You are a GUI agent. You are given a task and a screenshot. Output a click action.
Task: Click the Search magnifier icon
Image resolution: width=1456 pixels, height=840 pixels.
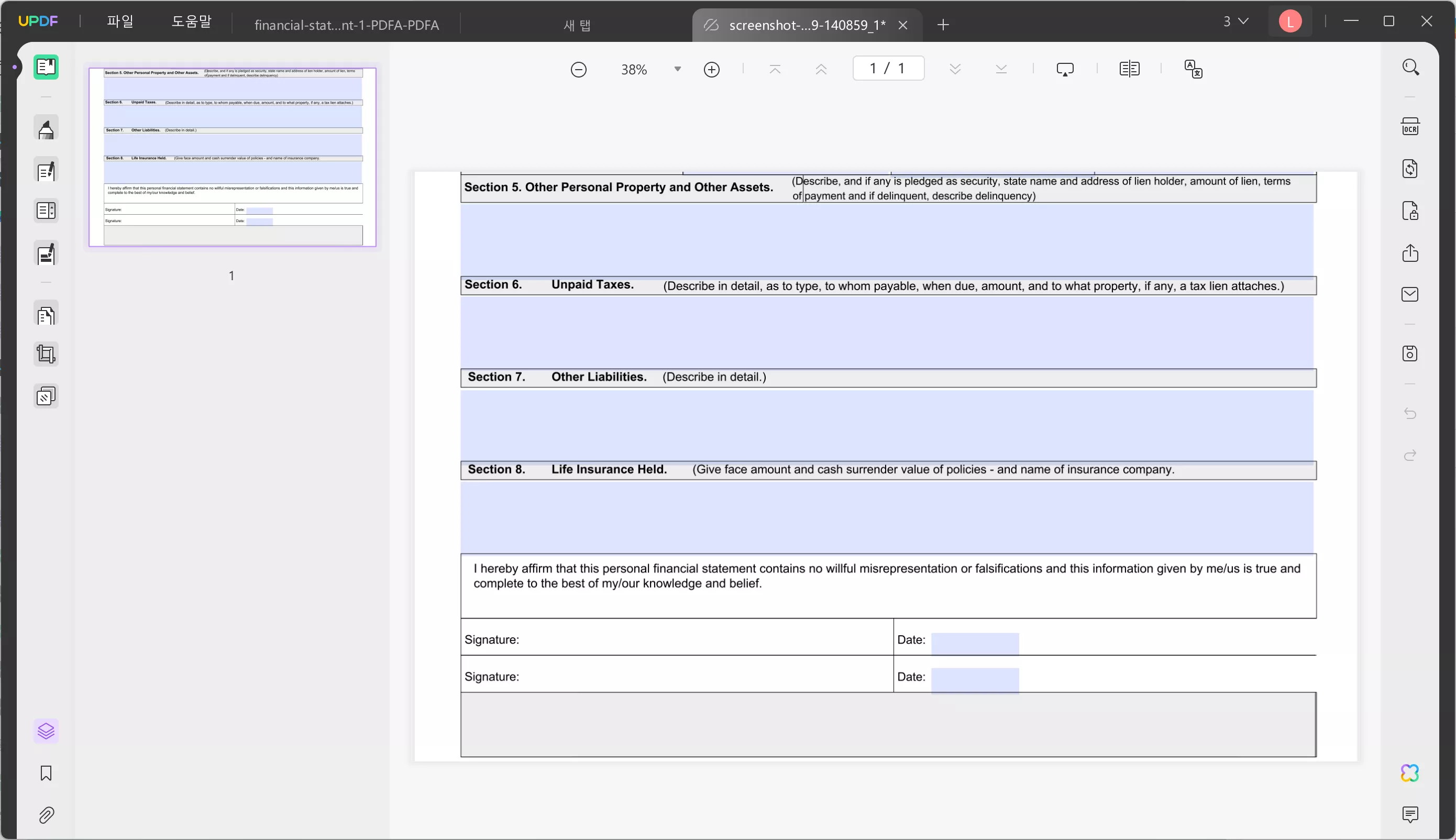1410,68
